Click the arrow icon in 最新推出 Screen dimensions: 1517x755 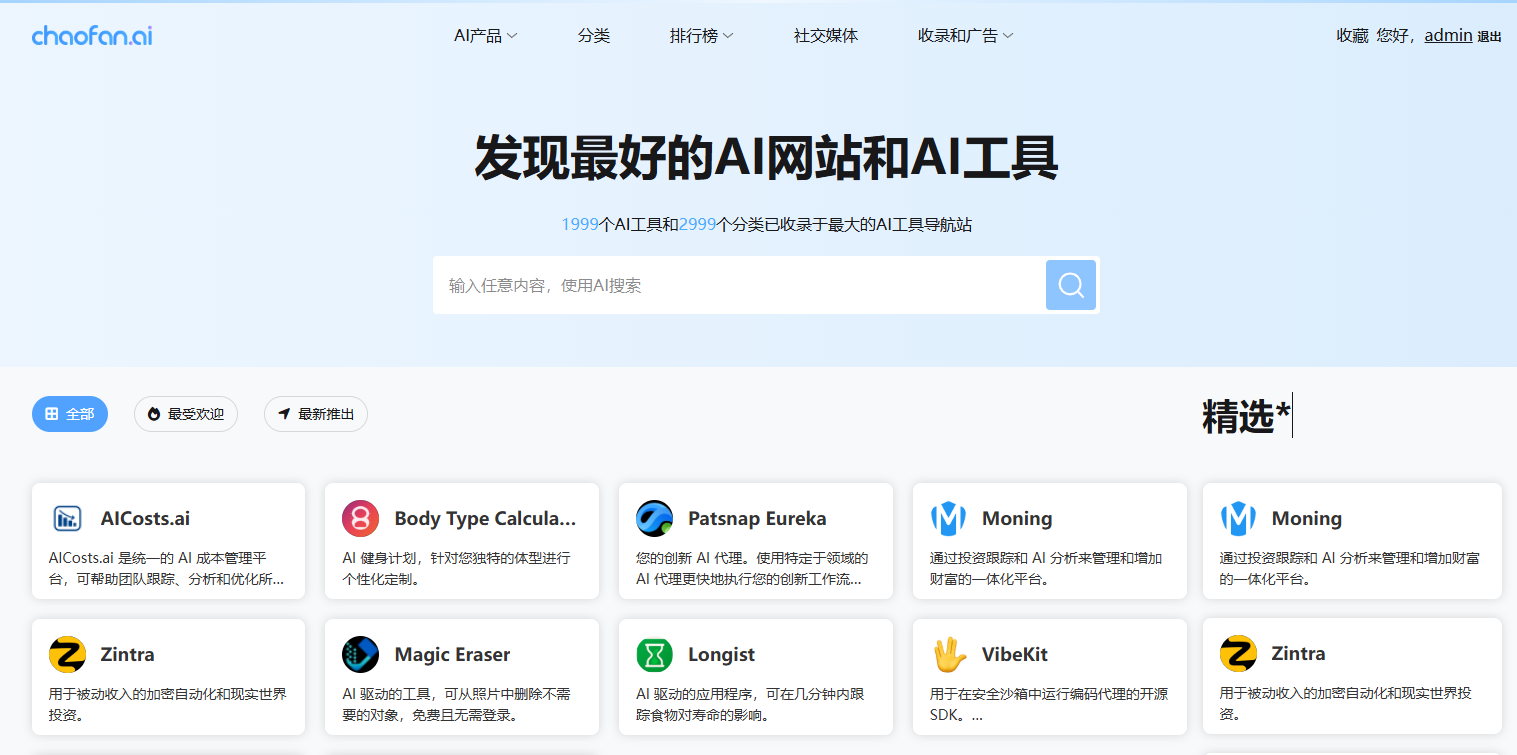(284, 414)
